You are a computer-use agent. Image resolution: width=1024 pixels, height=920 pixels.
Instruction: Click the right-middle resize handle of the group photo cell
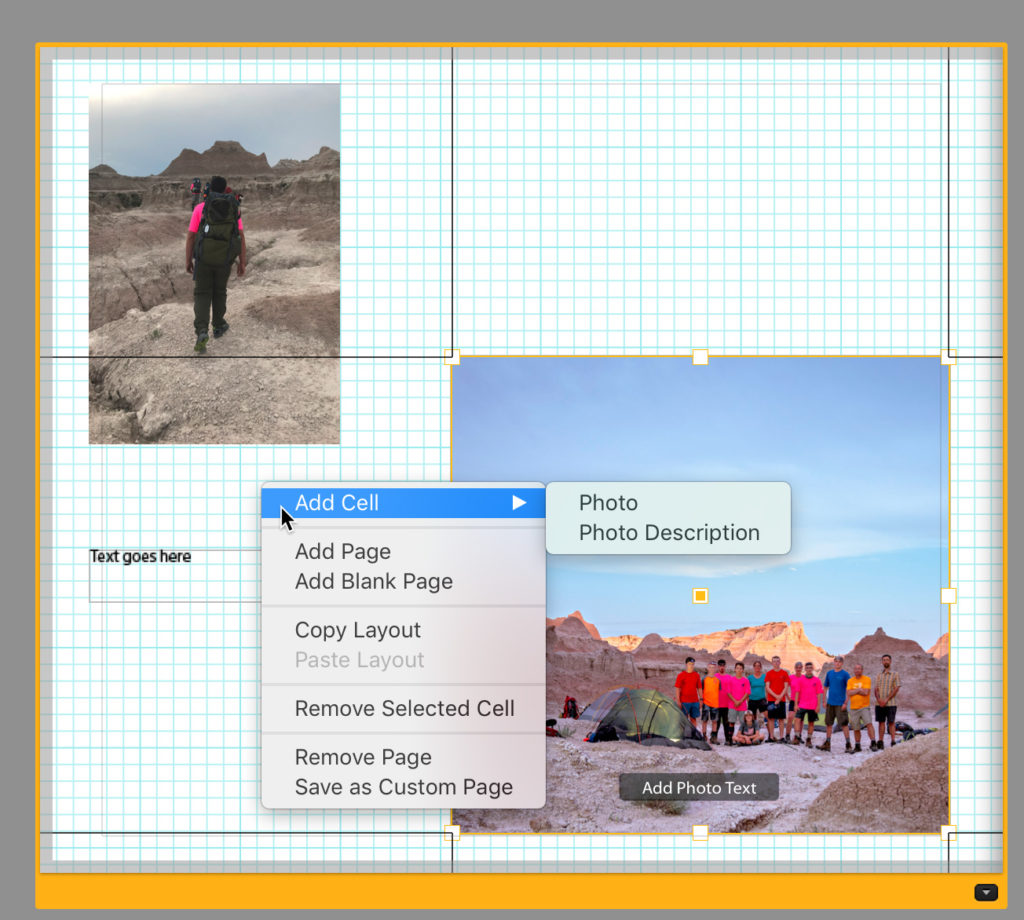tap(949, 596)
